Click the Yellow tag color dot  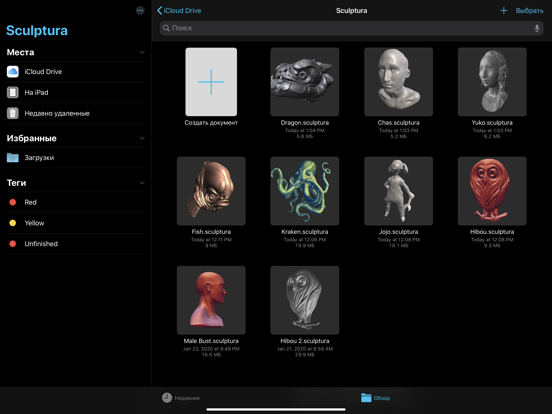[x=13, y=223]
